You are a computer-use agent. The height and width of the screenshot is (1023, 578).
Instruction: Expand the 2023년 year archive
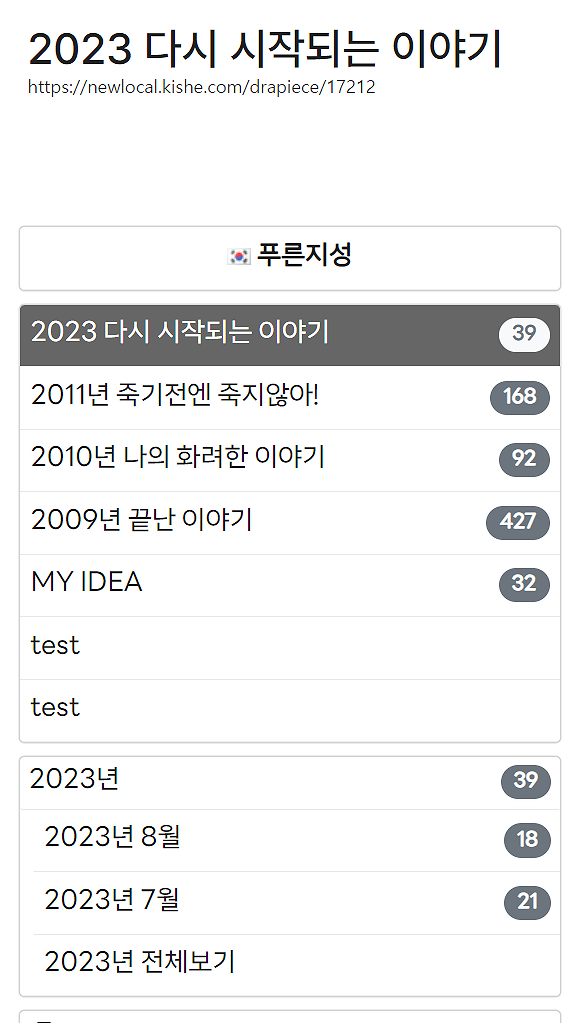[x=290, y=782]
